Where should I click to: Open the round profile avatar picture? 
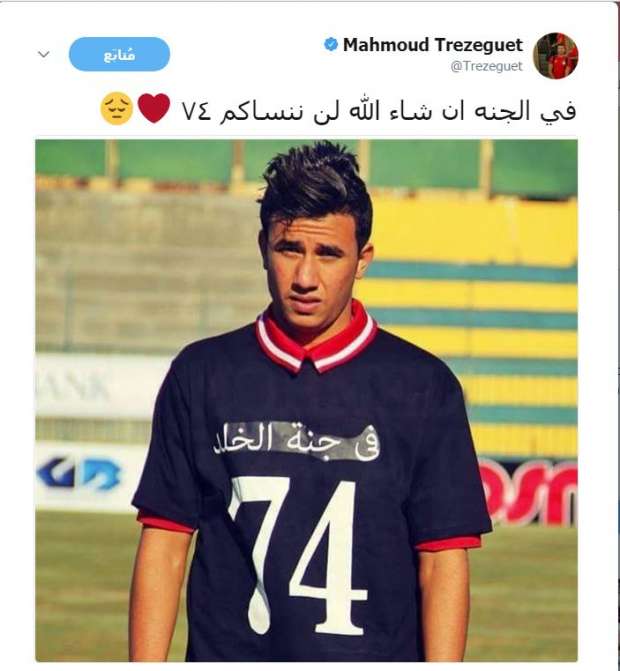tap(555, 56)
